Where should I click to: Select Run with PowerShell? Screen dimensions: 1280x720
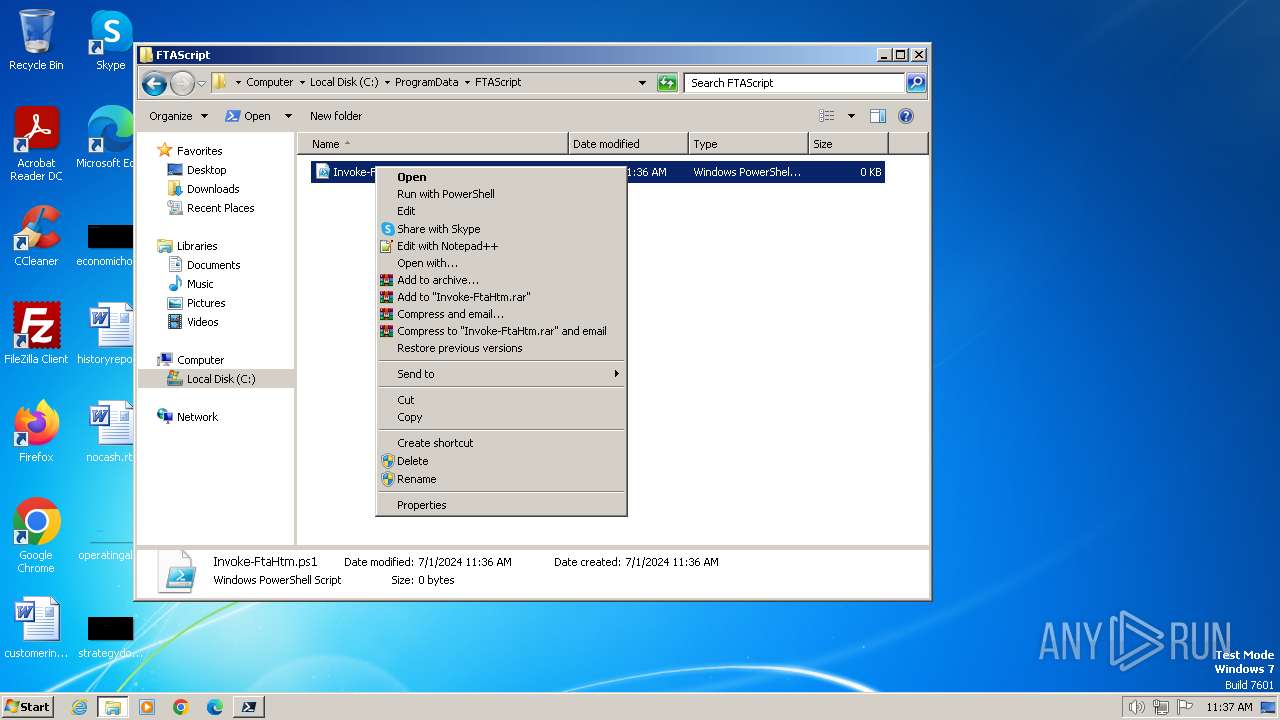pyautogui.click(x=501, y=194)
